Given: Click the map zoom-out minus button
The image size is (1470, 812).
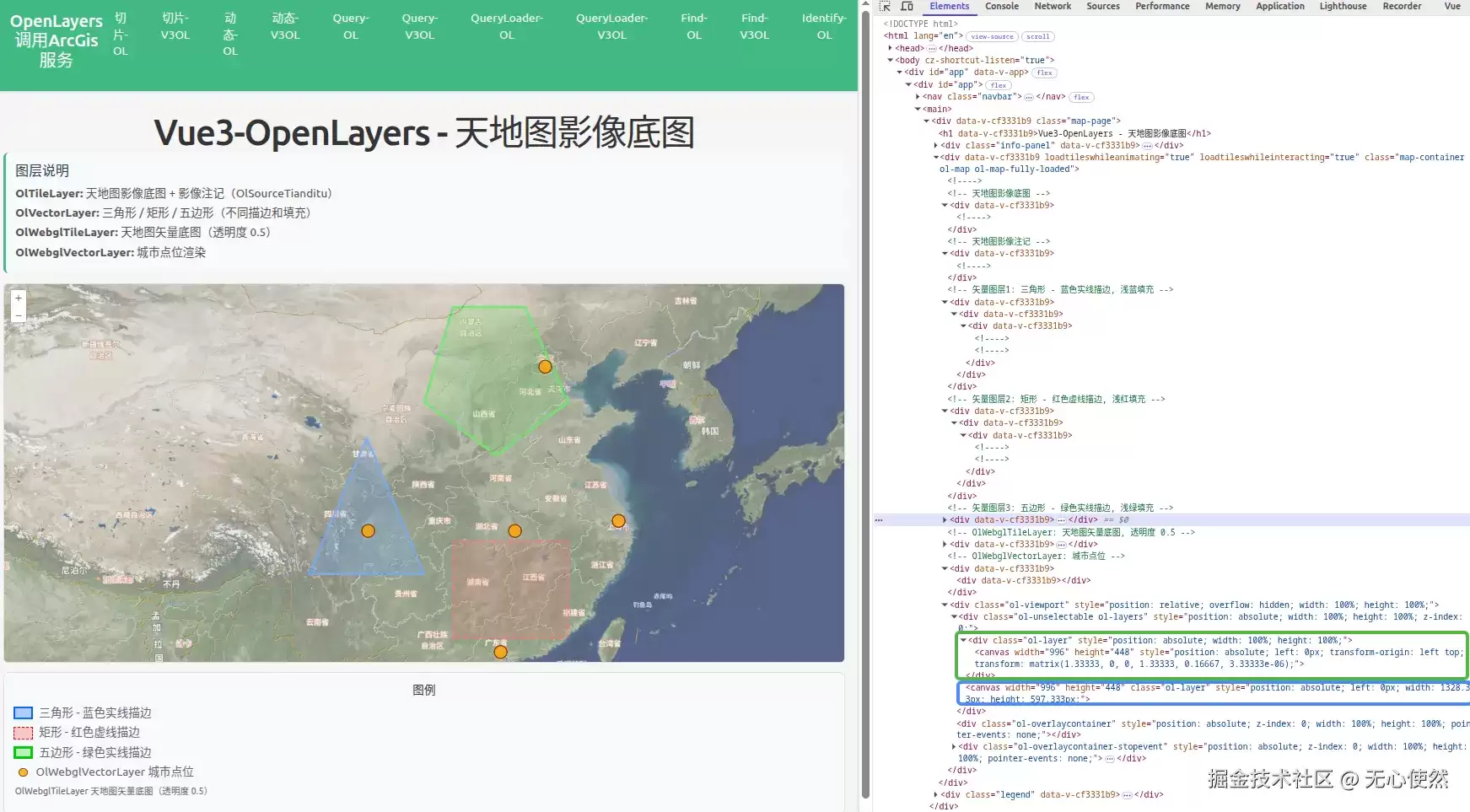Looking at the screenshot, I should [19, 315].
